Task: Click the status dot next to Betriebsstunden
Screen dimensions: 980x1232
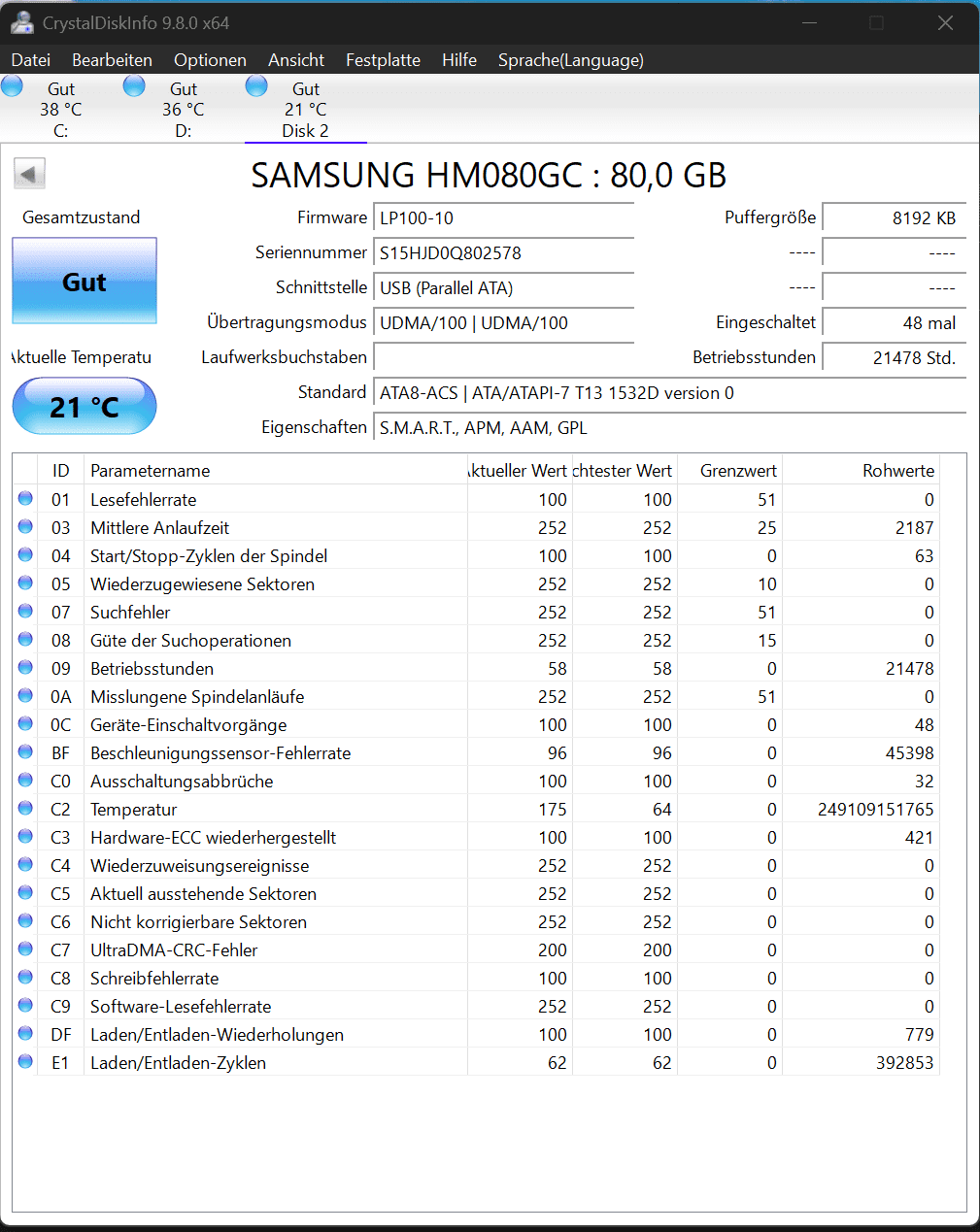Action: click(x=24, y=667)
